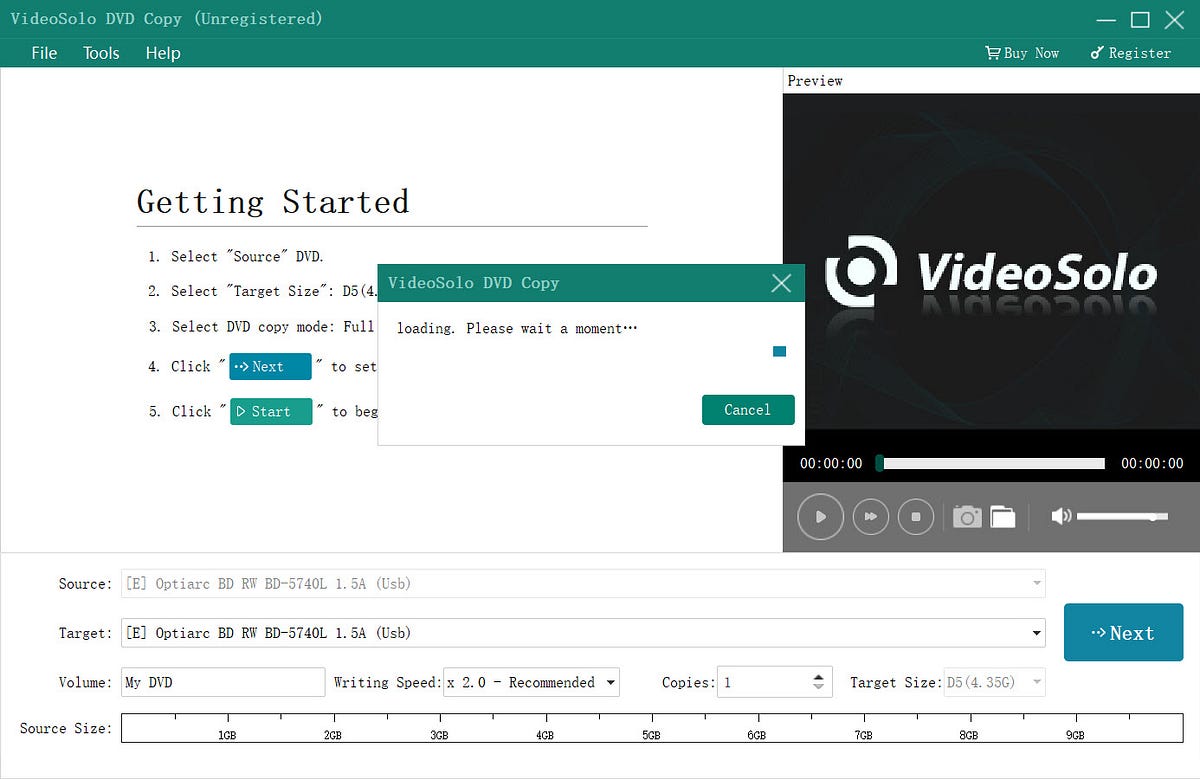The width and height of the screenshot is (1200, 779).
Task: Edit the Volume name field My DVD
Action: pyautogui.click(x=222, y=682)
